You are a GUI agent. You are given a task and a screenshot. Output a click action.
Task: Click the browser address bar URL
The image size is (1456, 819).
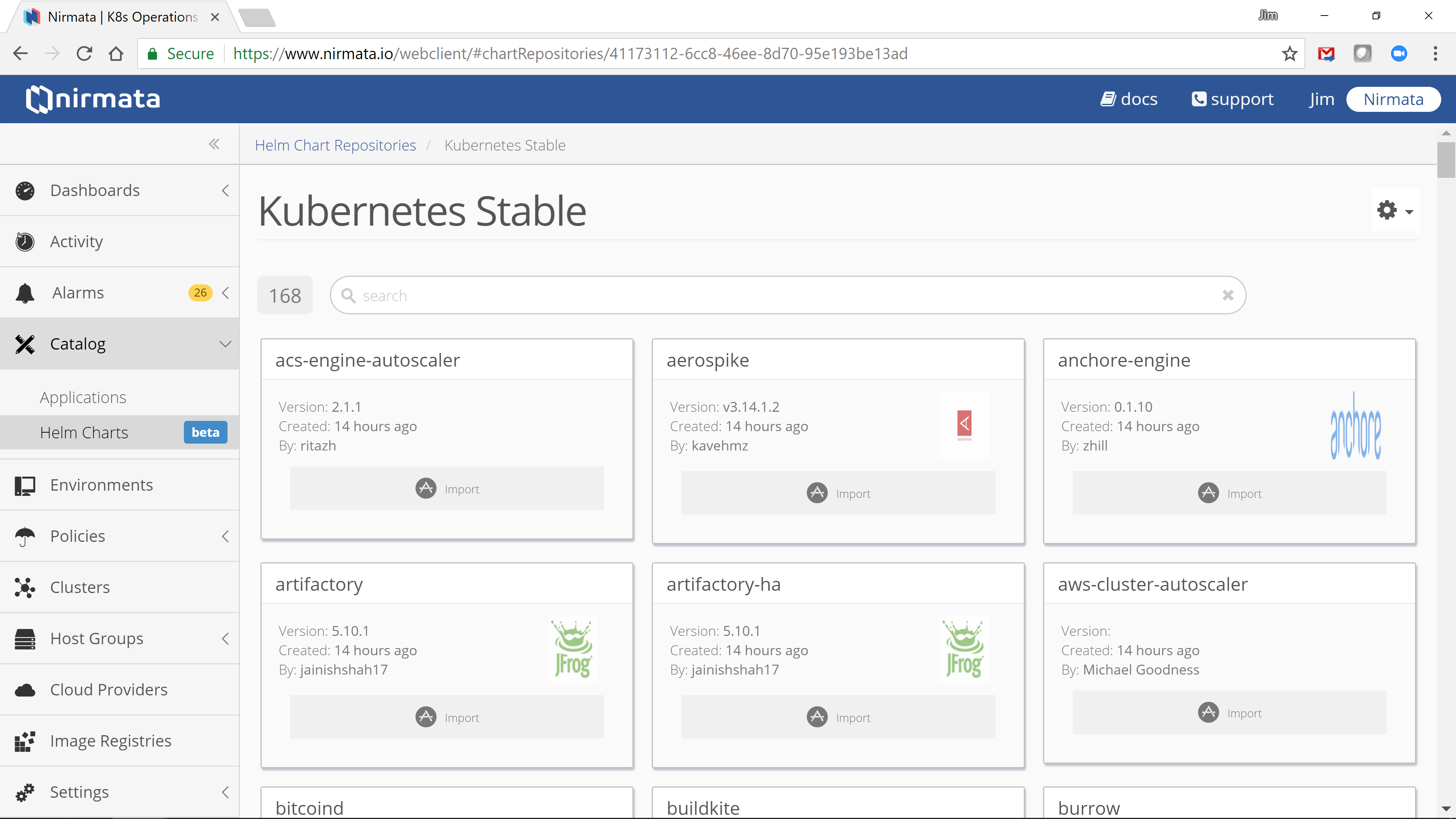pyautogui.click(x=570, y=54)
